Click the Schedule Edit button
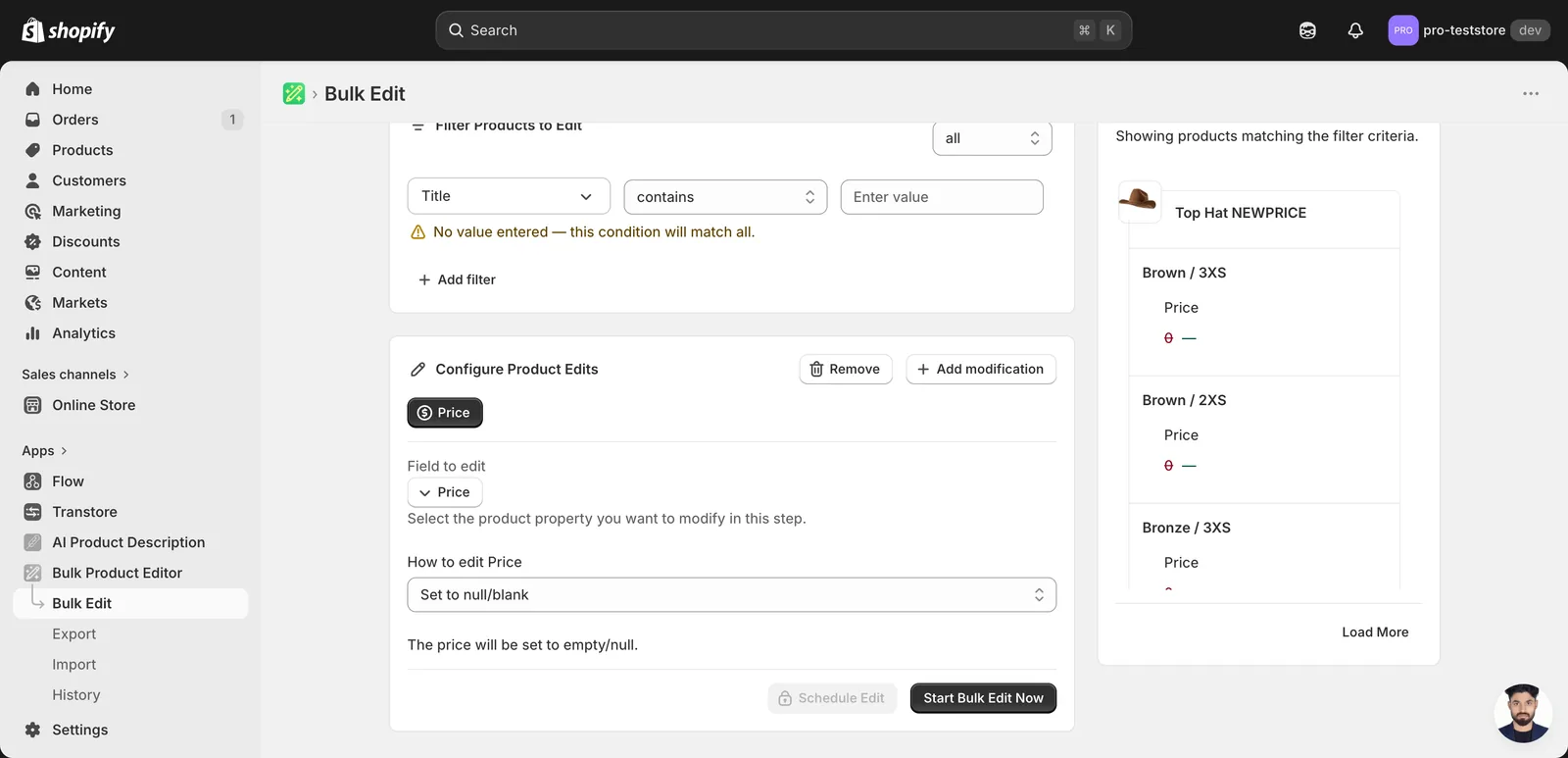 click(832, 698)
